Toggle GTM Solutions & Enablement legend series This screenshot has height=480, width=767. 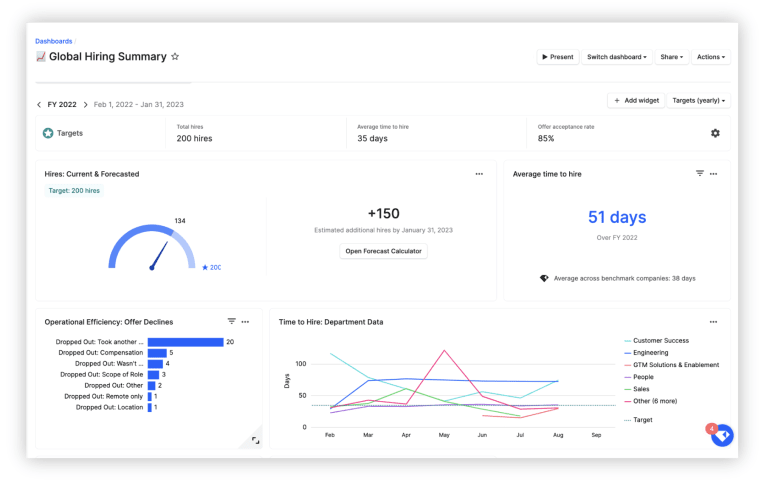click(672, 365)
